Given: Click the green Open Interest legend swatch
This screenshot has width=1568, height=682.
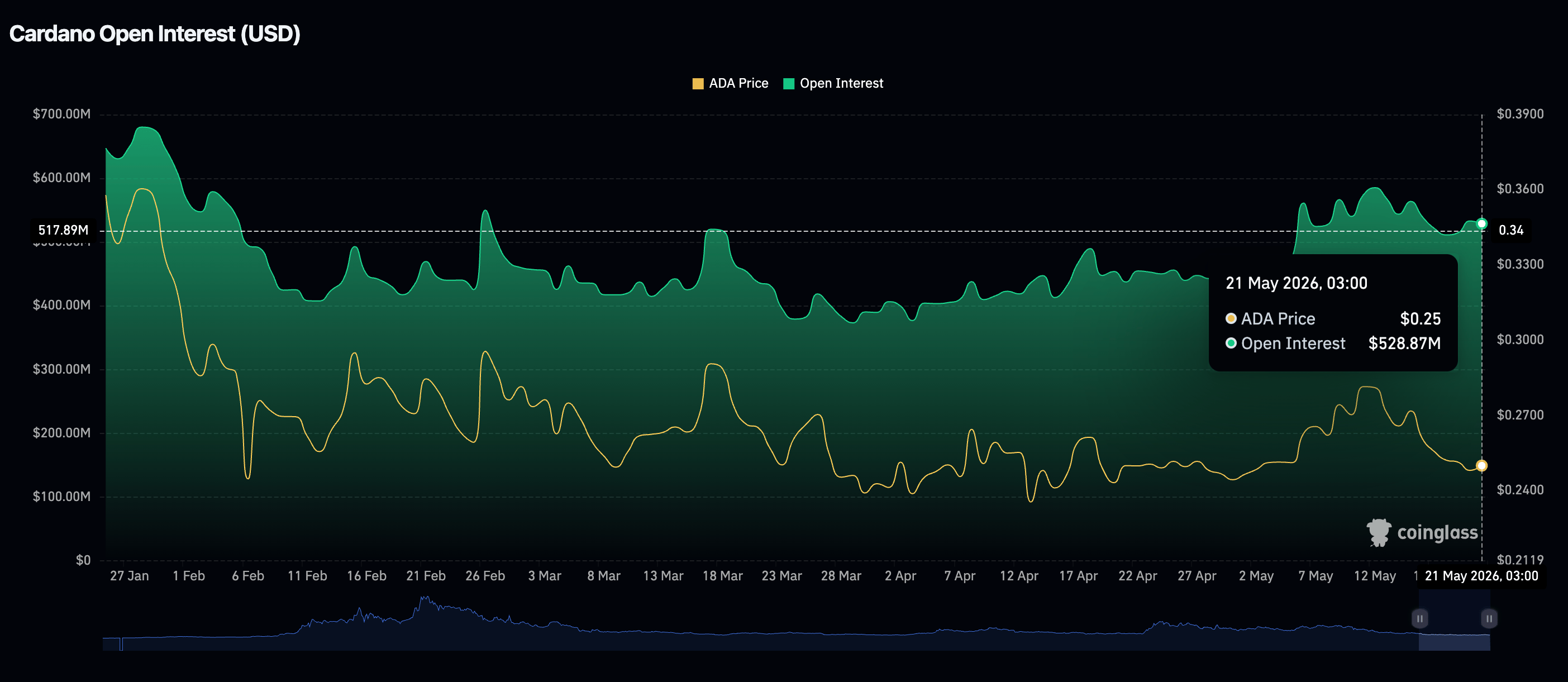Looking at the screenshot, I should [788, 84].
